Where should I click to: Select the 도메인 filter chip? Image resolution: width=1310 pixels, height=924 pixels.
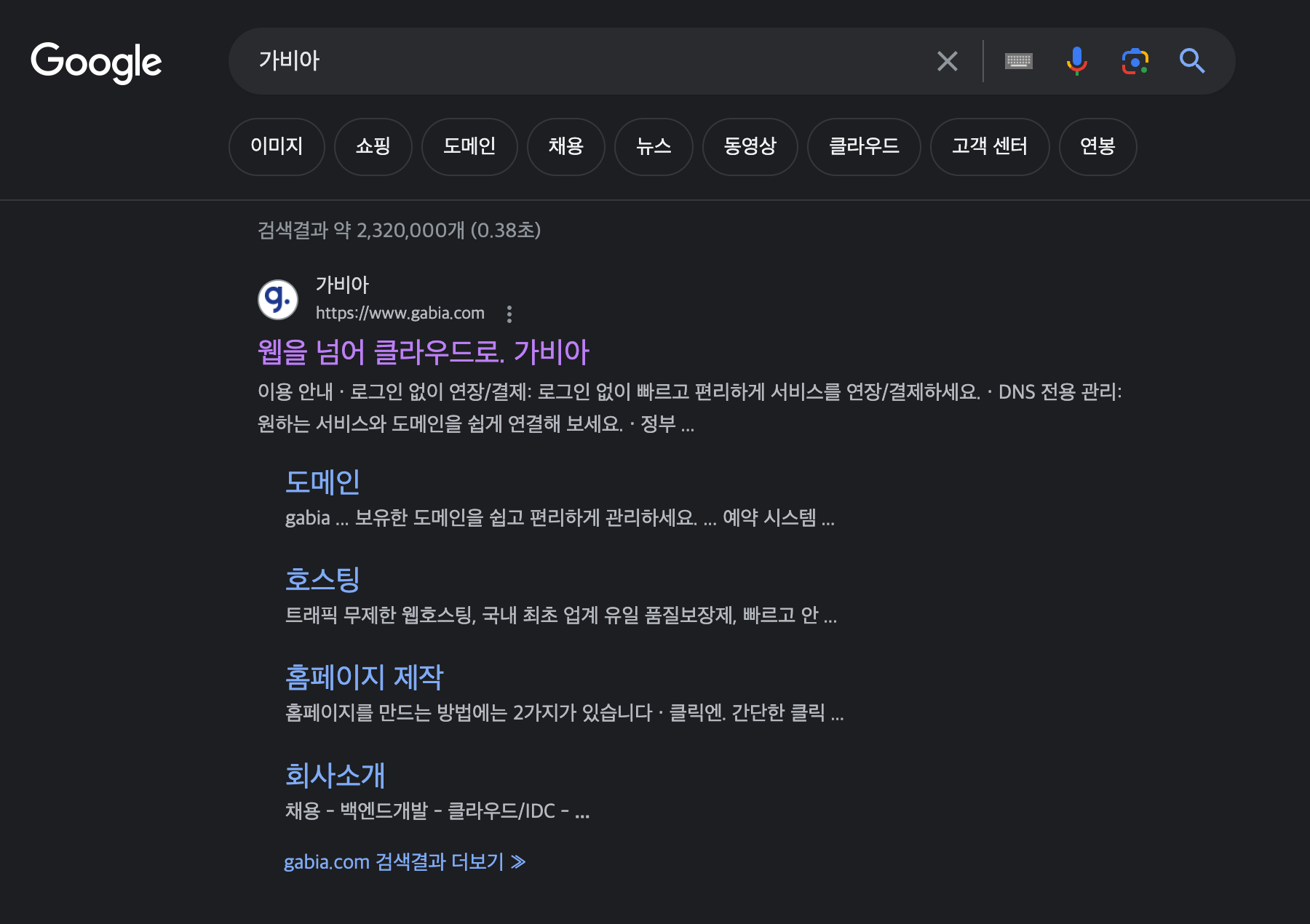(469, 146)
